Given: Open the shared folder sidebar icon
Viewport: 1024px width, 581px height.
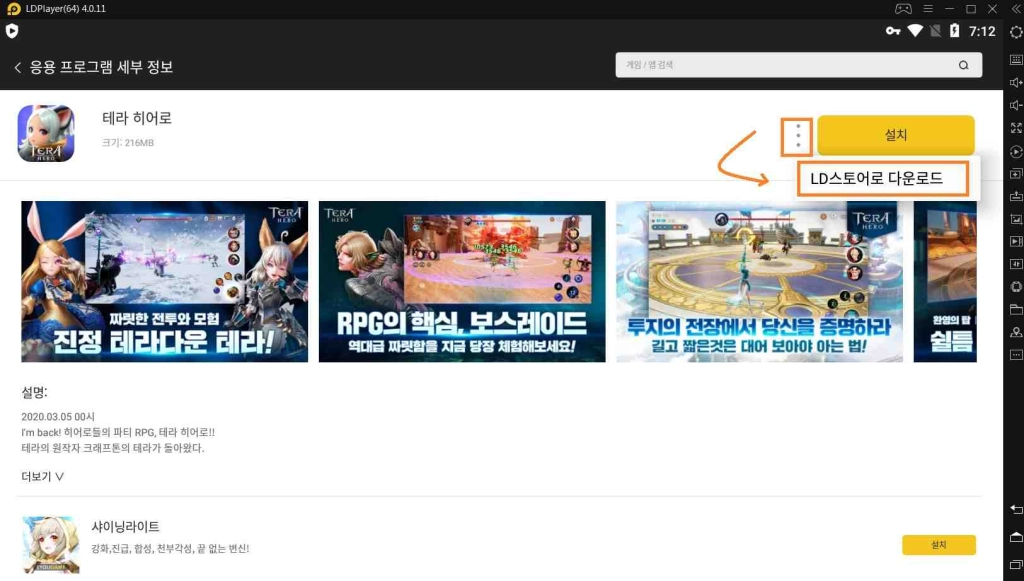Looking at the screenshot, I should (x=1016, y=309).
